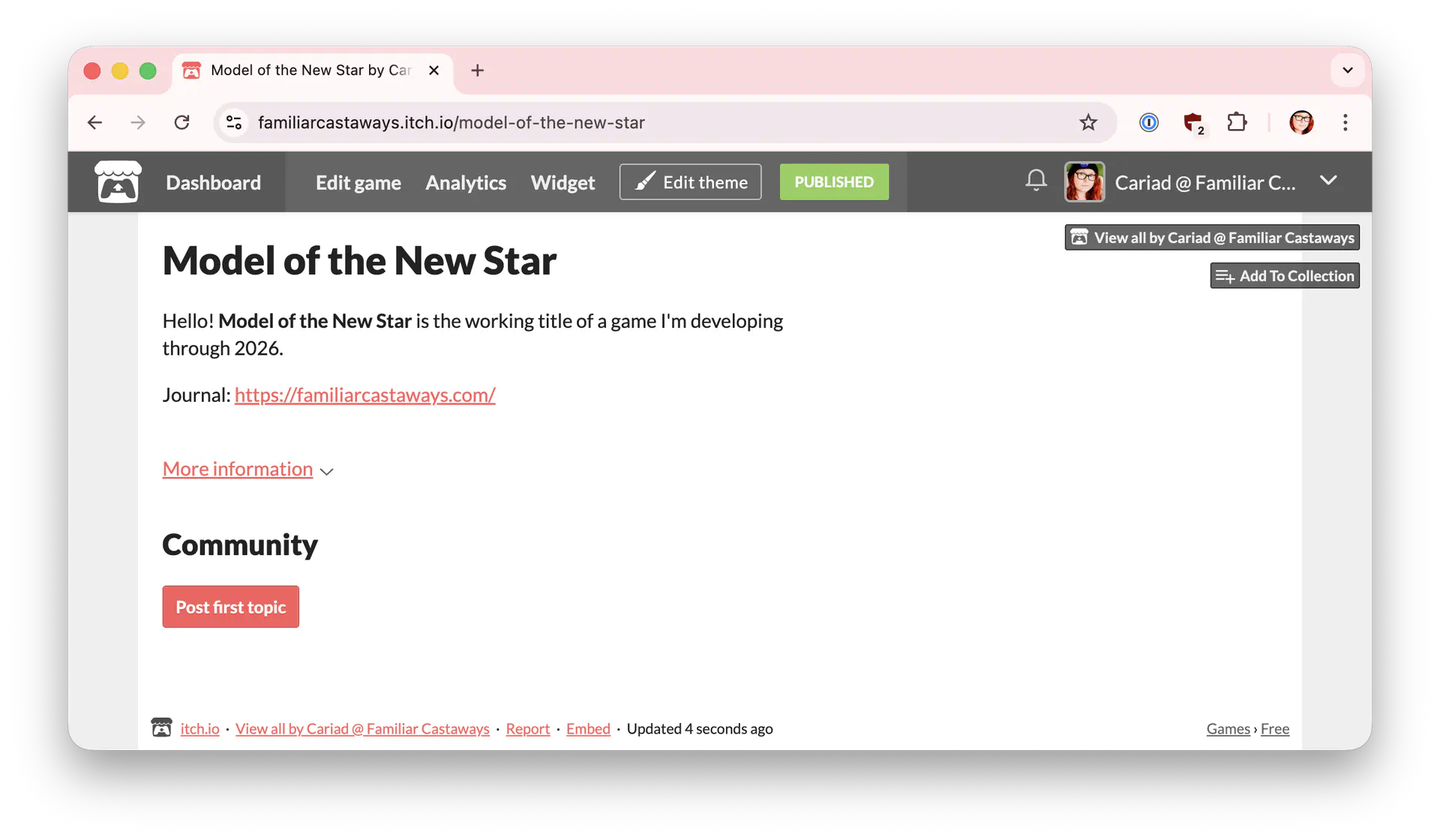Open browser extensions puzzle icon
The height and width of the screenshot is (840, 1440).
(1236, 122)
